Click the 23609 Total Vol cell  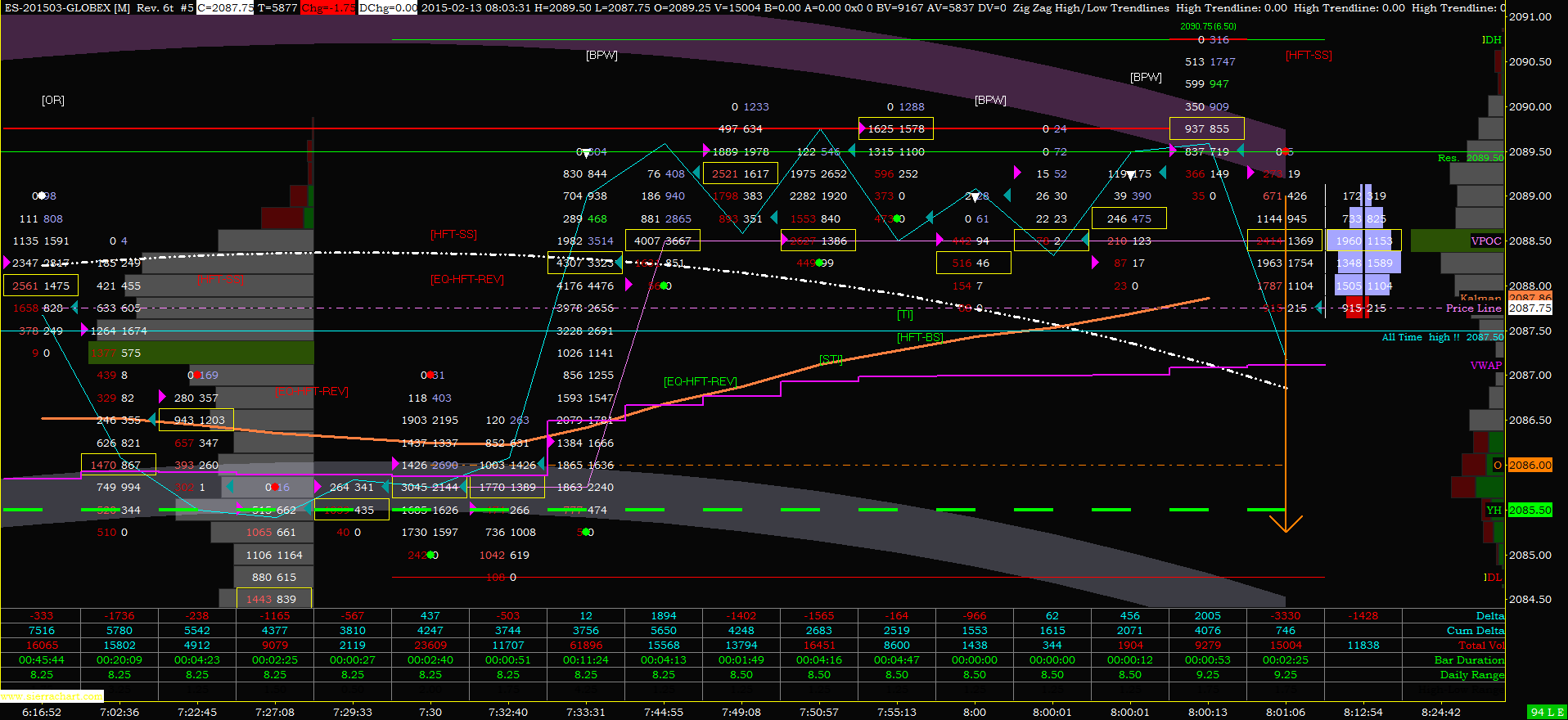tap(430, 645)
